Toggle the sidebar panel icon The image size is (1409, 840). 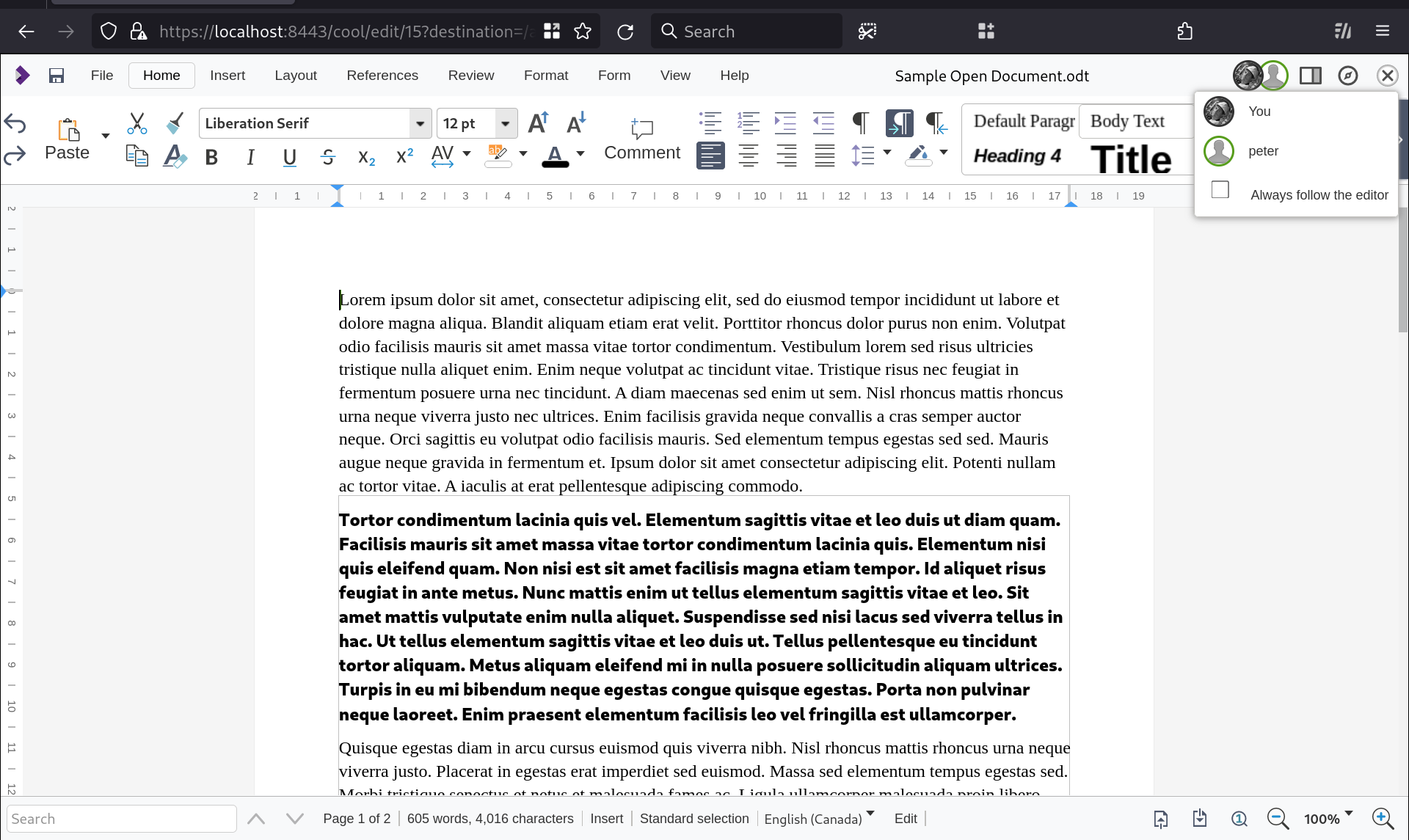pyautogui.click(x=1310, y=76)
